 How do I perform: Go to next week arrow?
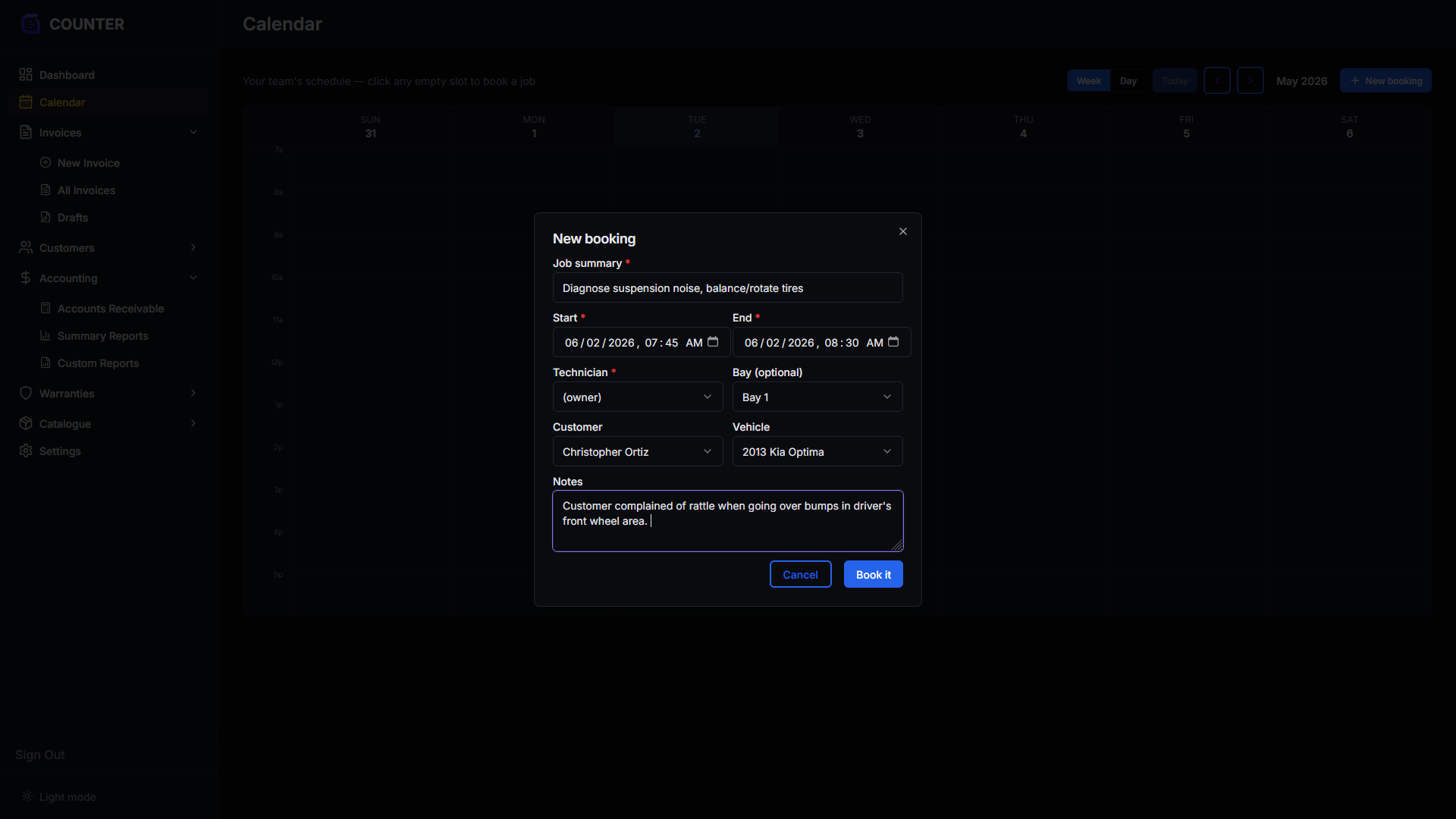click(1250, 80)
